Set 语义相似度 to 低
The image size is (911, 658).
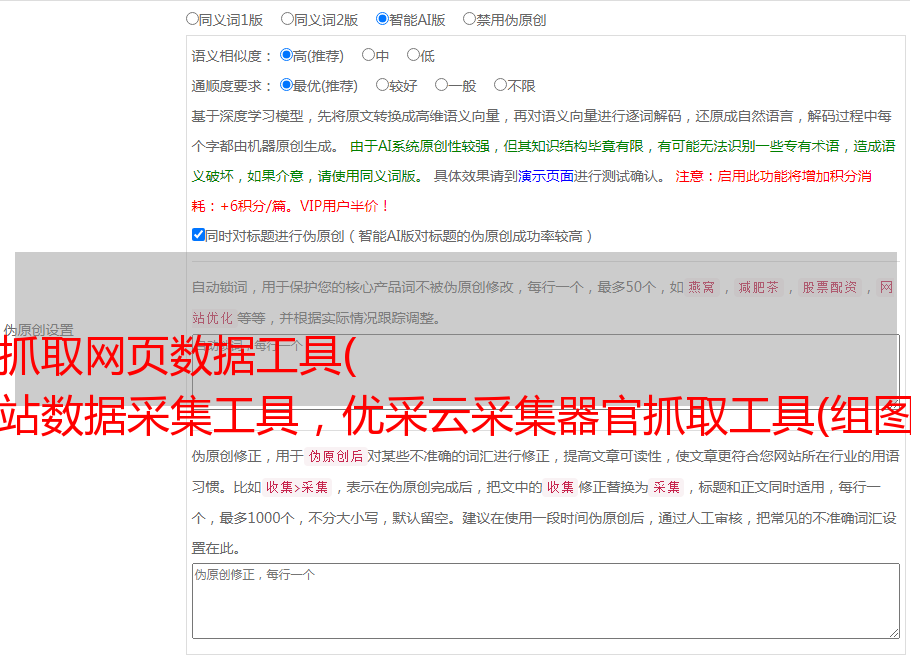(413, 55)
